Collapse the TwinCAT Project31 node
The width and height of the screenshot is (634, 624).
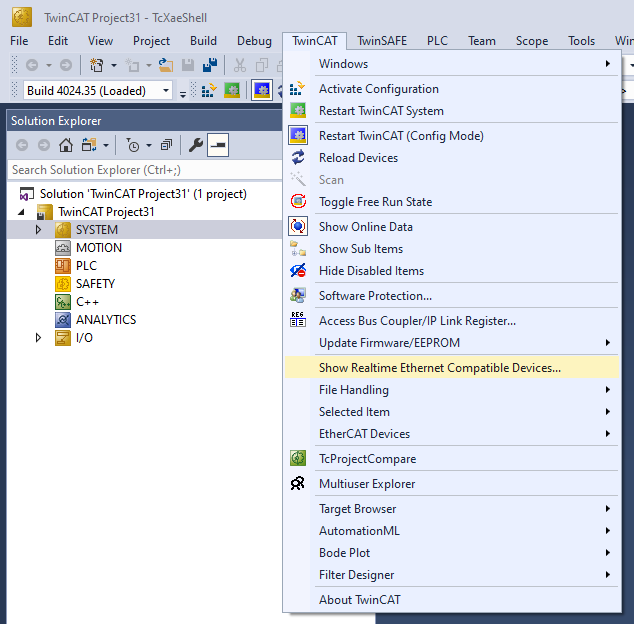tap(22, 212)
